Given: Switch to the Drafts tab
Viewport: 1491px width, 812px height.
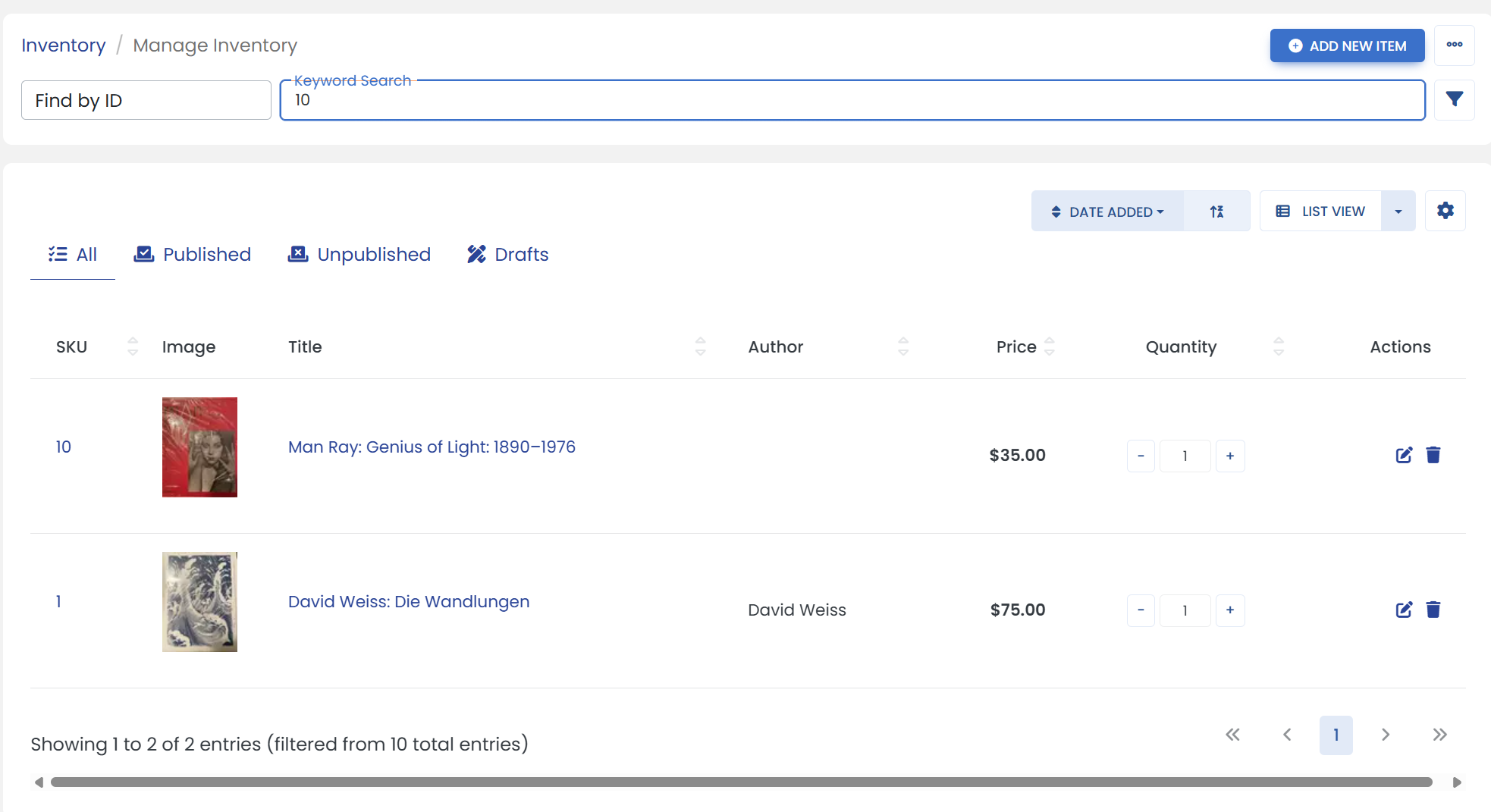Looking at the screenshot, I should (507, 255).
